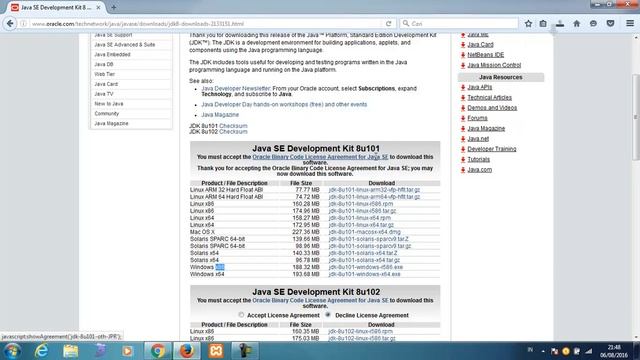
Task: Open bookmarks list icon in toolbar
Action: [x=543, y=24]
